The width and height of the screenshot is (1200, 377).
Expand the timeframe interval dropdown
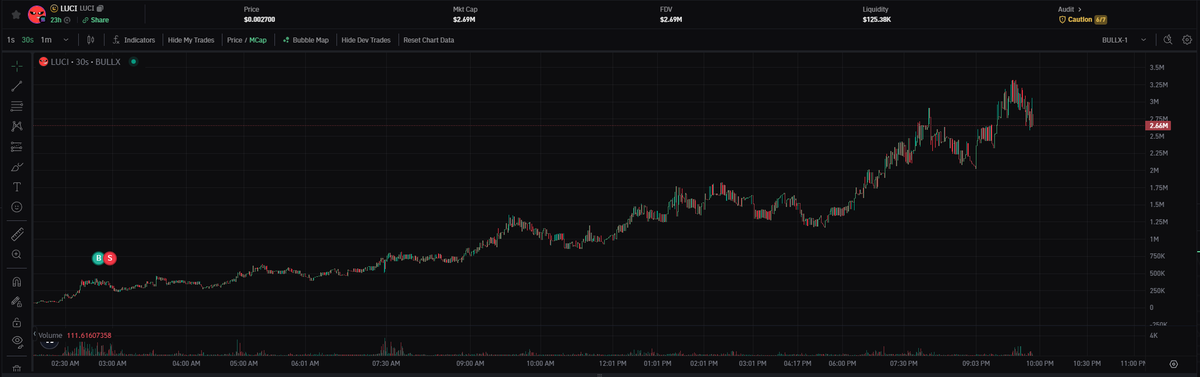point(66,40)
